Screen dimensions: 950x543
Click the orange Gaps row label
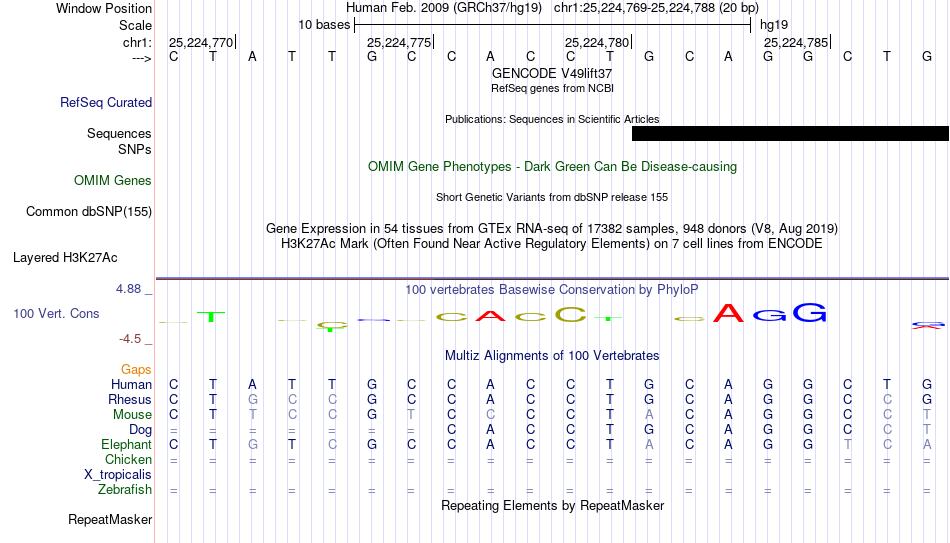tap(136, 370)
